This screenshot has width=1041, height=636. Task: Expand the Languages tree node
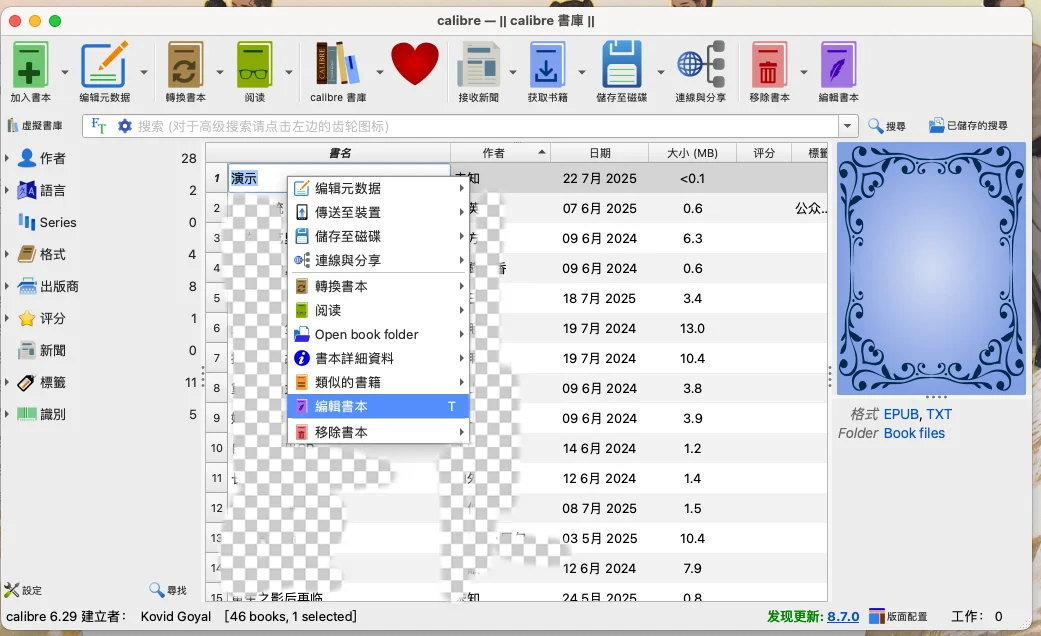pyautogui.click(x=7, y=191)
